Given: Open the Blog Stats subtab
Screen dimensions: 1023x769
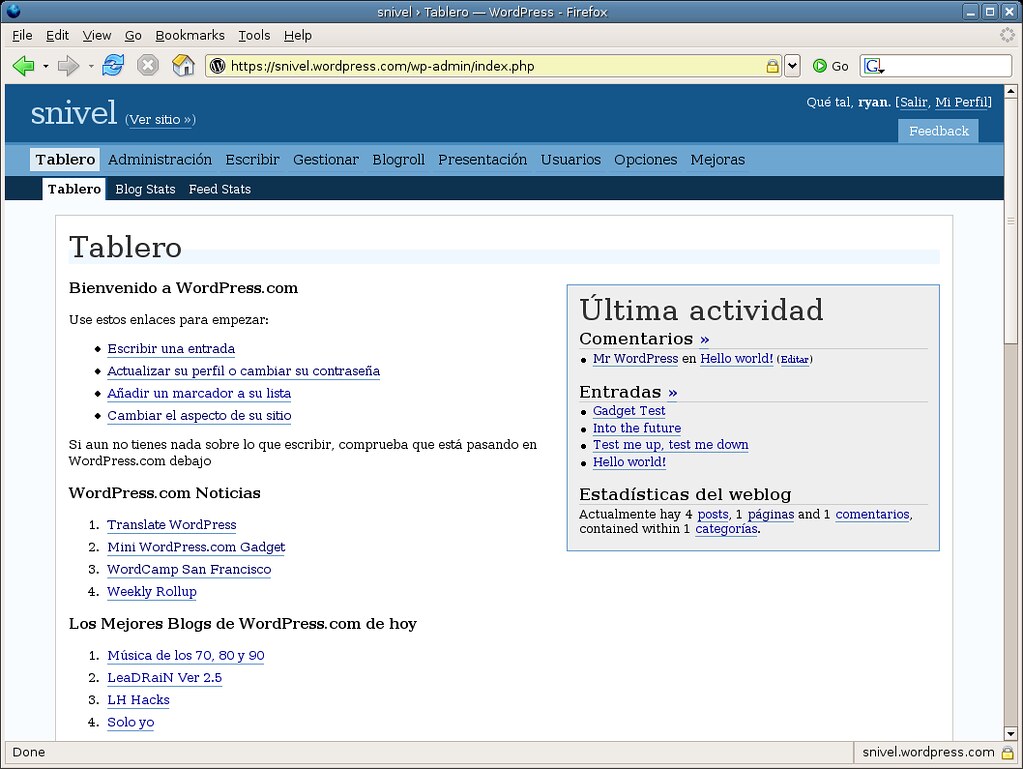Looking at the screenshot, I should [145, 189].
